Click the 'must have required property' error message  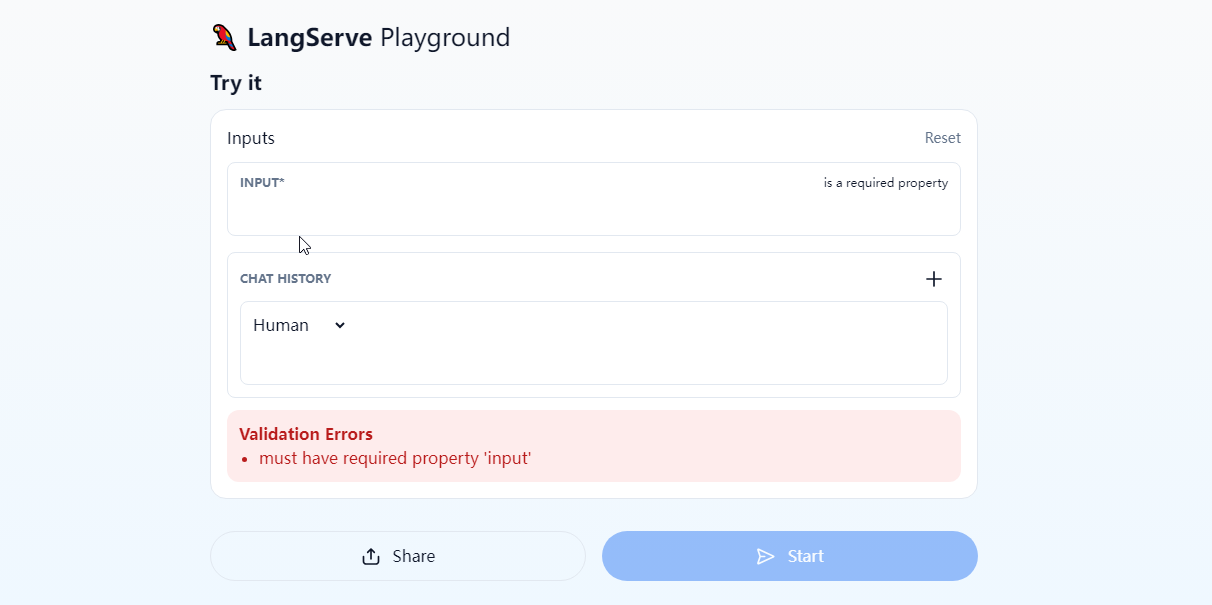point(395,457)
